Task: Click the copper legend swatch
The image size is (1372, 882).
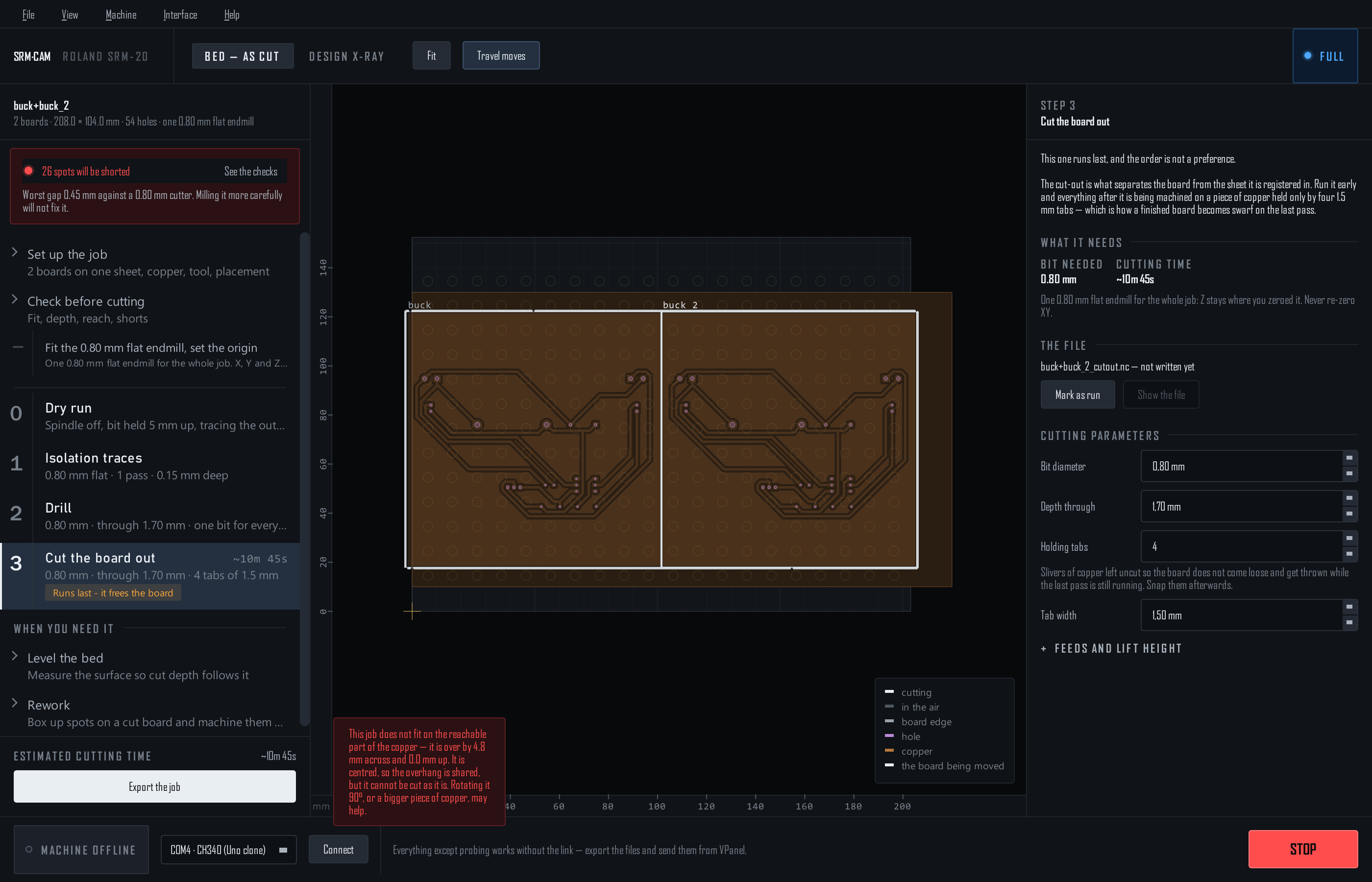Action: (x=889, y=750)
